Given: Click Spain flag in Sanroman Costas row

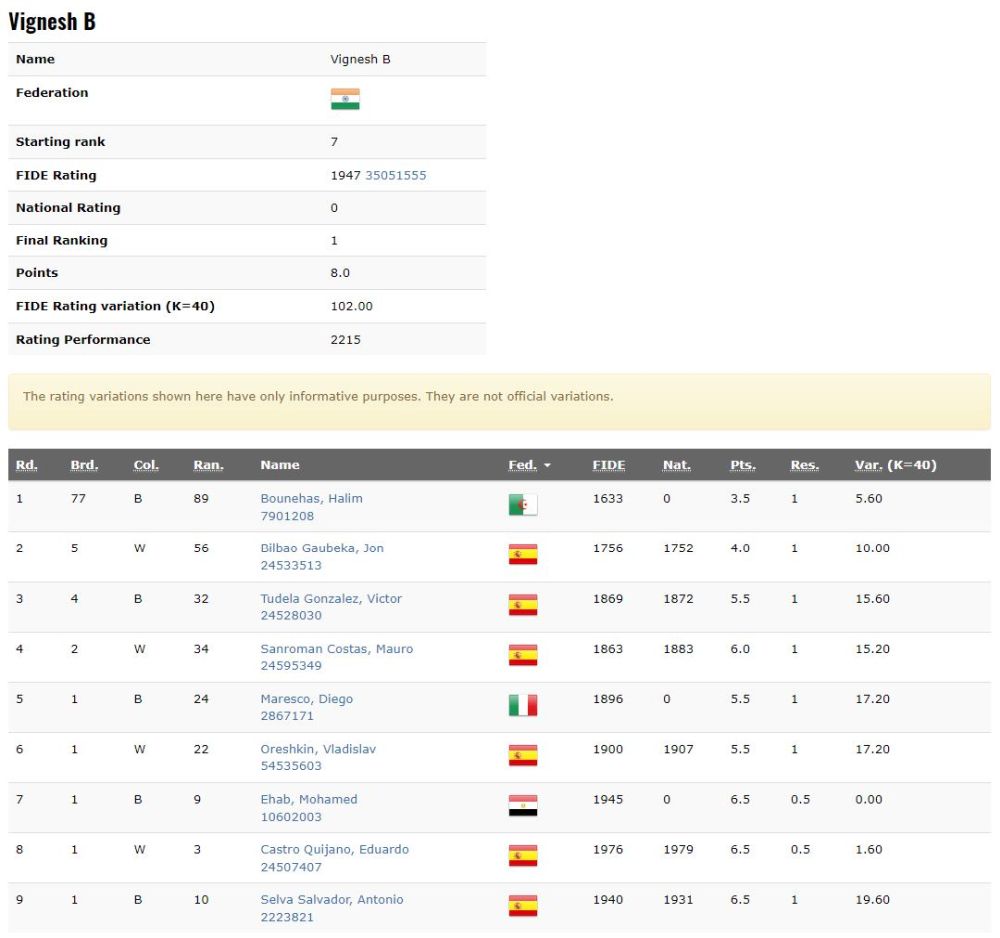Looking at the screenshot, I should [x=523, y=655].
